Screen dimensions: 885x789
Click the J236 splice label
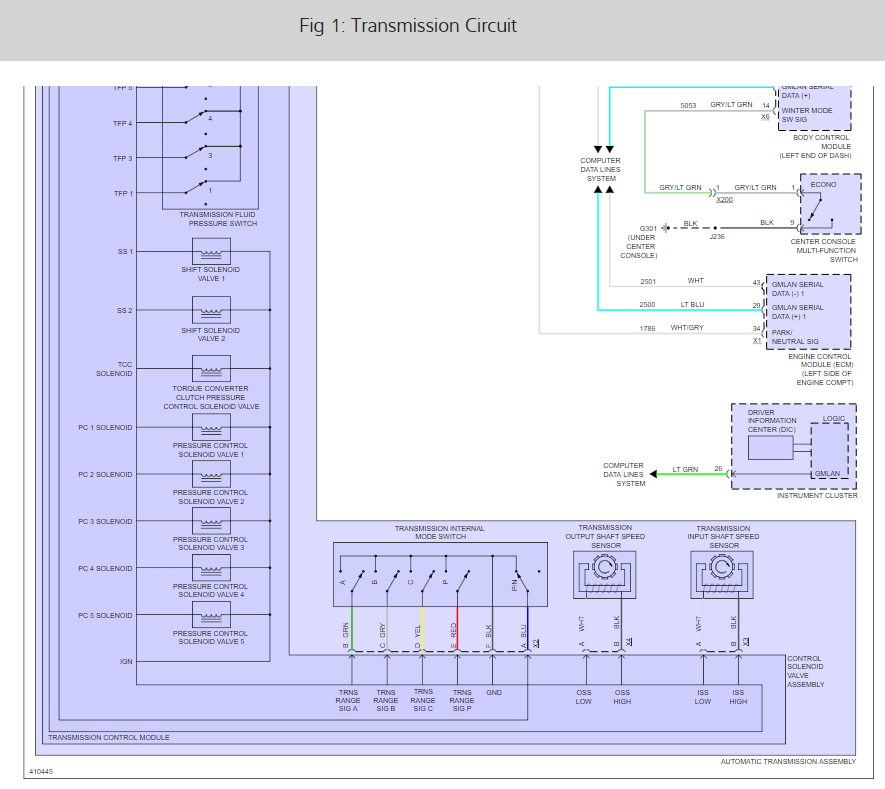(717, 236)
